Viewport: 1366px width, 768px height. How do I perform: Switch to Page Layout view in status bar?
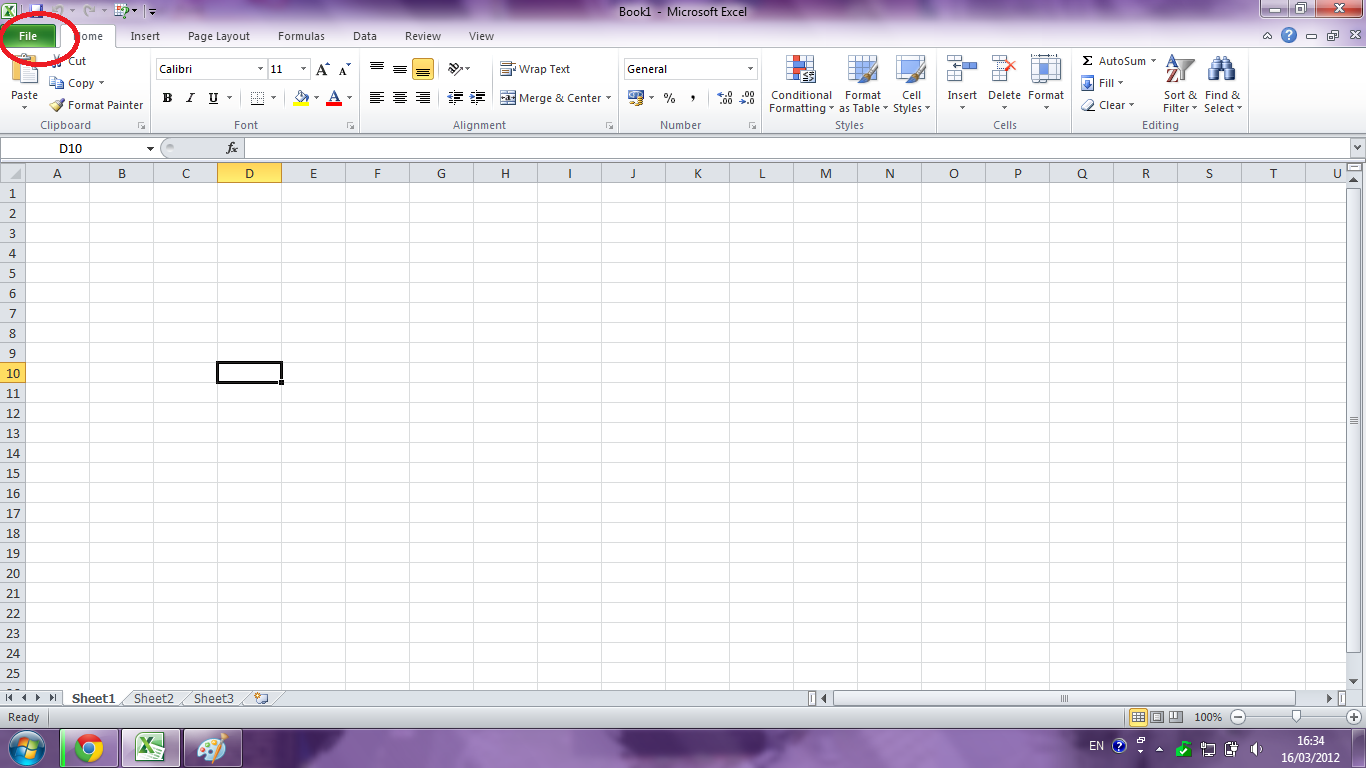point(1157,717)
